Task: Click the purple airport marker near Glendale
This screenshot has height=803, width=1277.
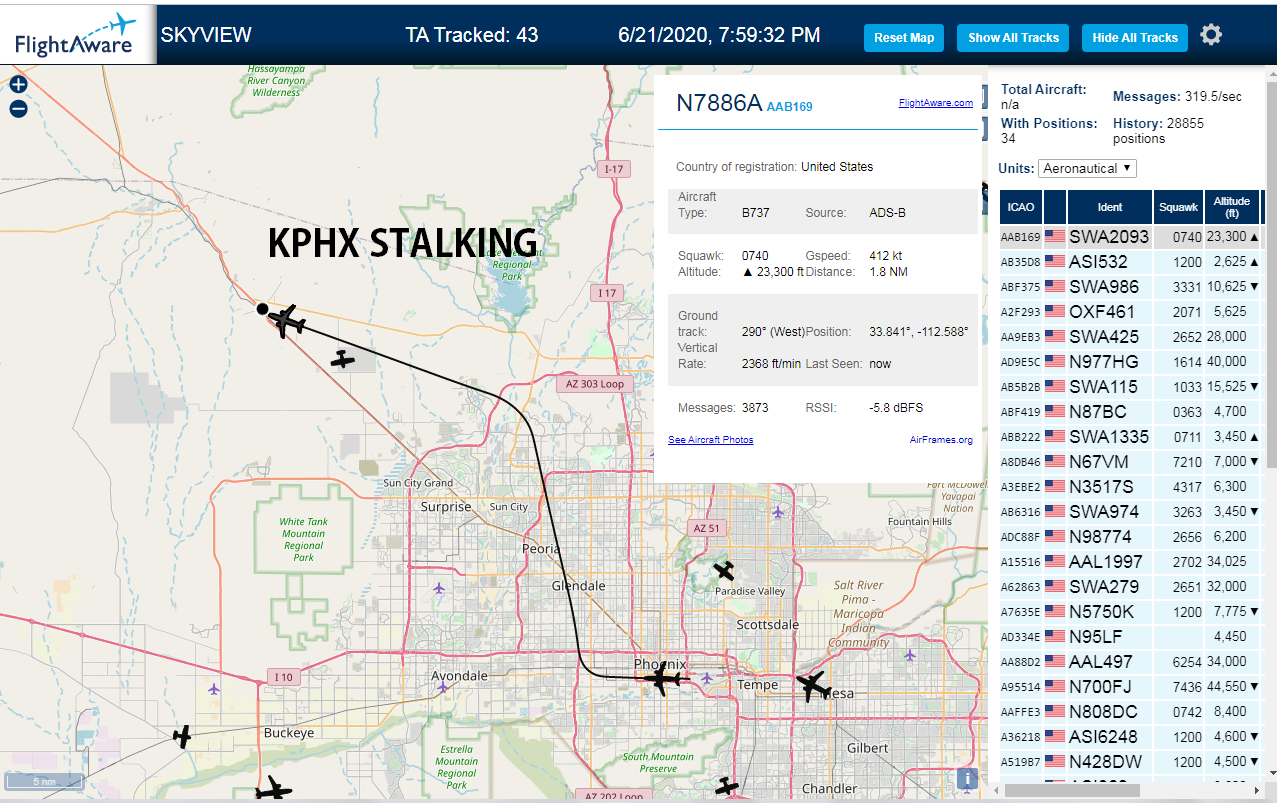Action: click(439, 587)
